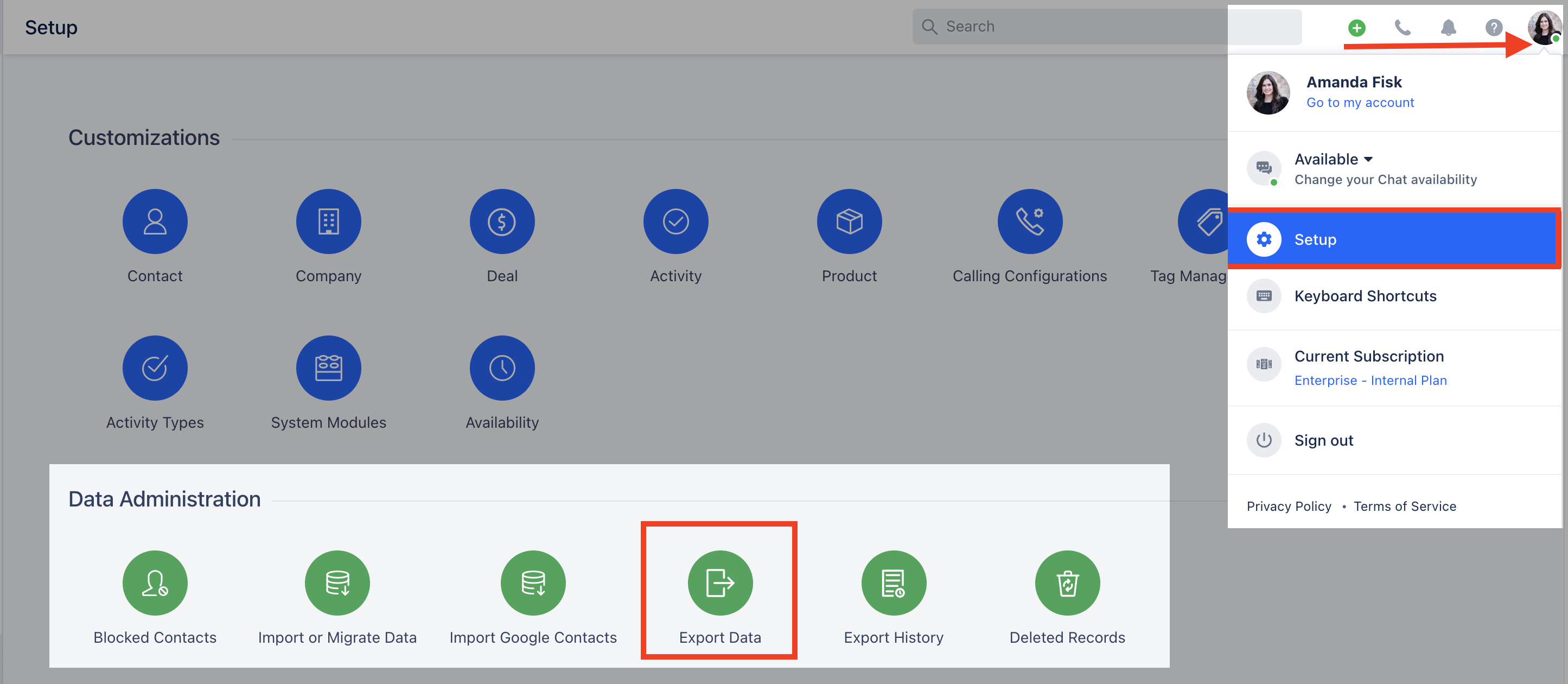The width and height of the screenshot is (1568, 684).
Task: Open the Deal customization icon
Action: [x=501, y=221]
